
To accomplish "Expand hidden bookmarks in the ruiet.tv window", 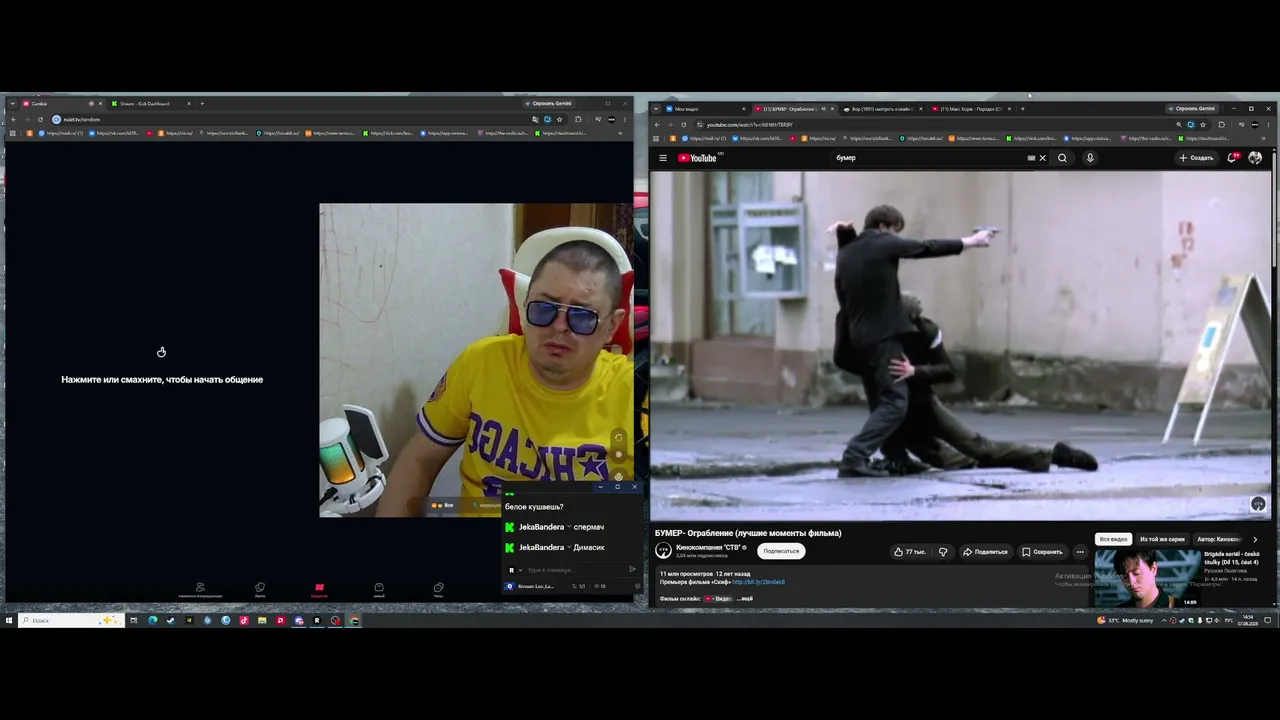I will coord(620,133).
